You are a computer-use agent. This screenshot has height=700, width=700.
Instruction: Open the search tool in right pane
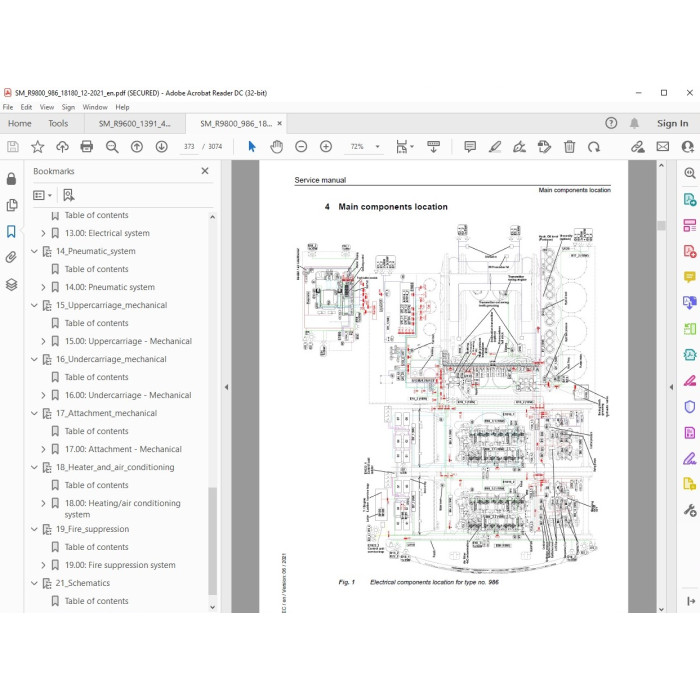click(690, 173)
